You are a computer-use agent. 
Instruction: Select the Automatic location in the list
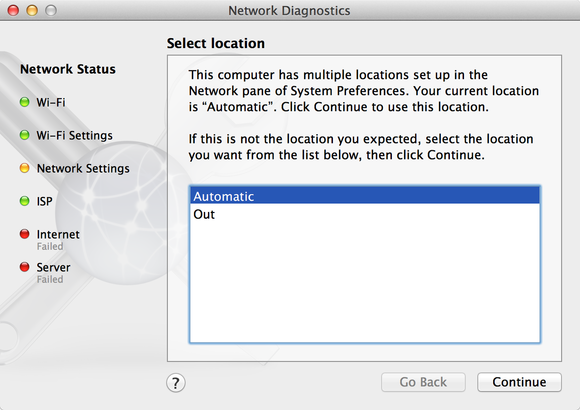(x=365, y=196)
